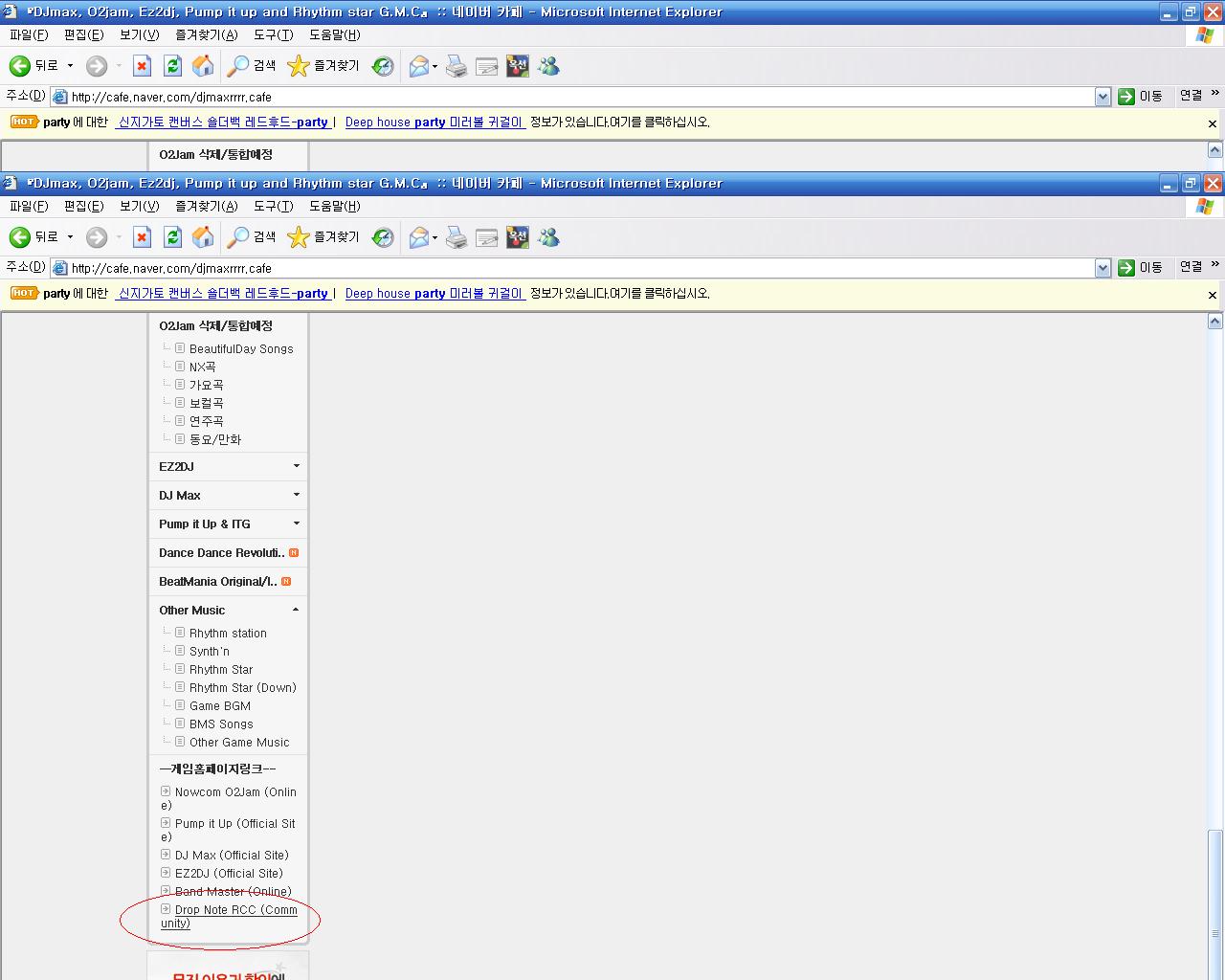The height and width of the screenshot is (980, 1225).
Task: Open Band Master (Online) link
Action: [x=233, y=892]
